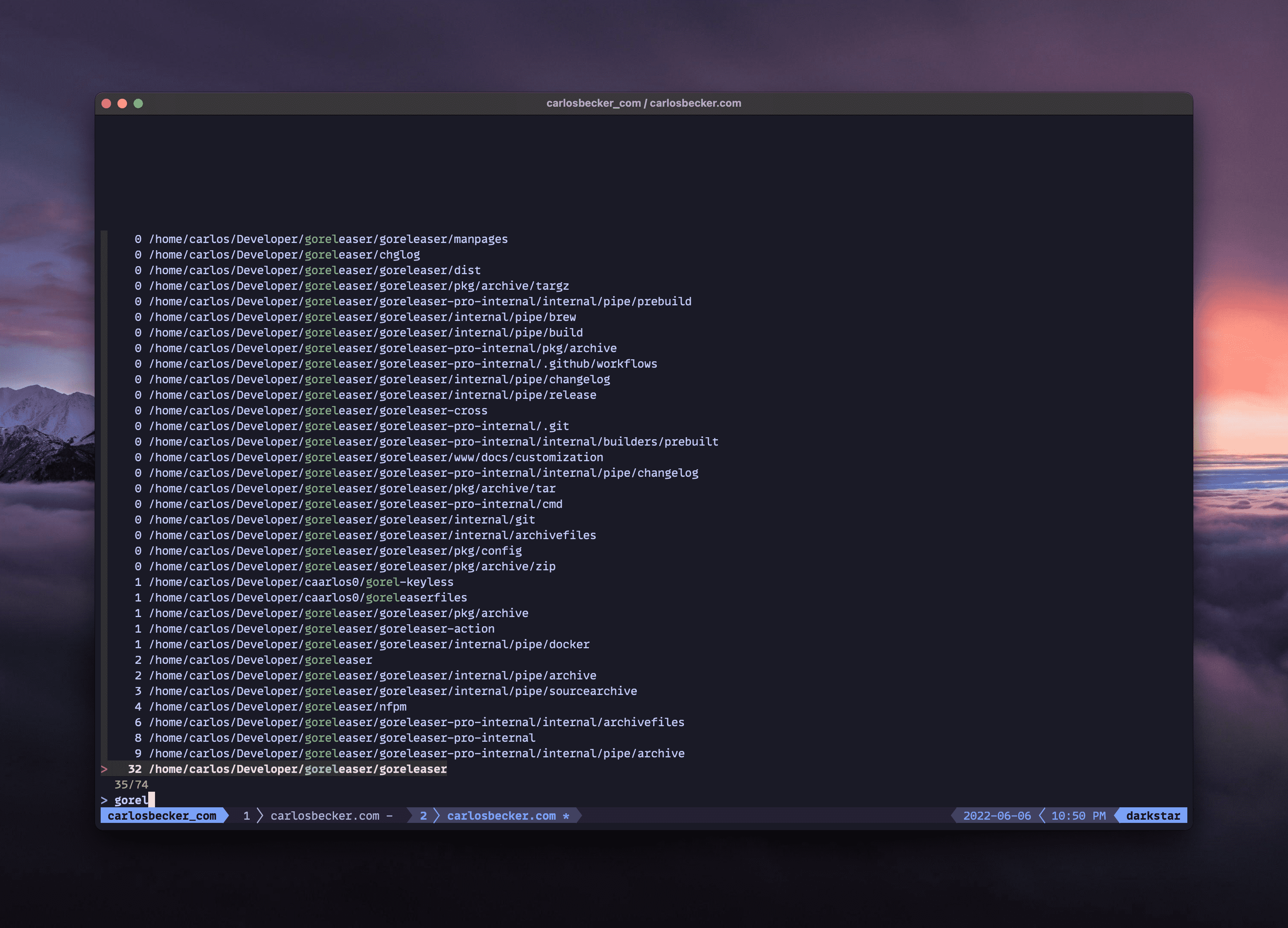The width and height of the screenshot is (1288, 928).
Task: Click the carlosbecker_com session badge
Action: 161,815
